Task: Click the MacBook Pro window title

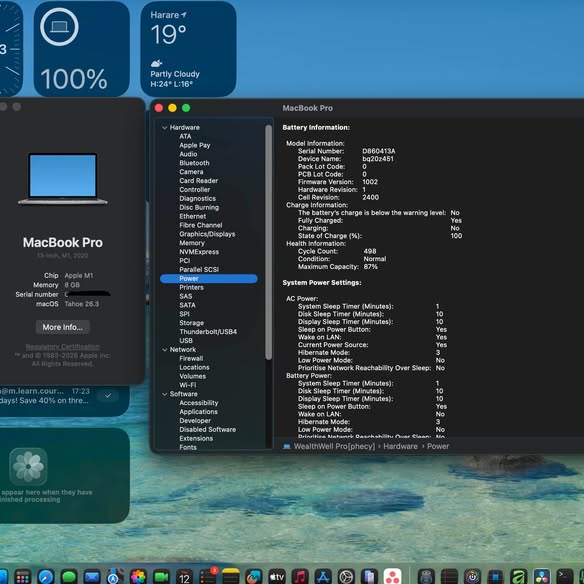Action: pyautogui.click(x=307, y=108)
